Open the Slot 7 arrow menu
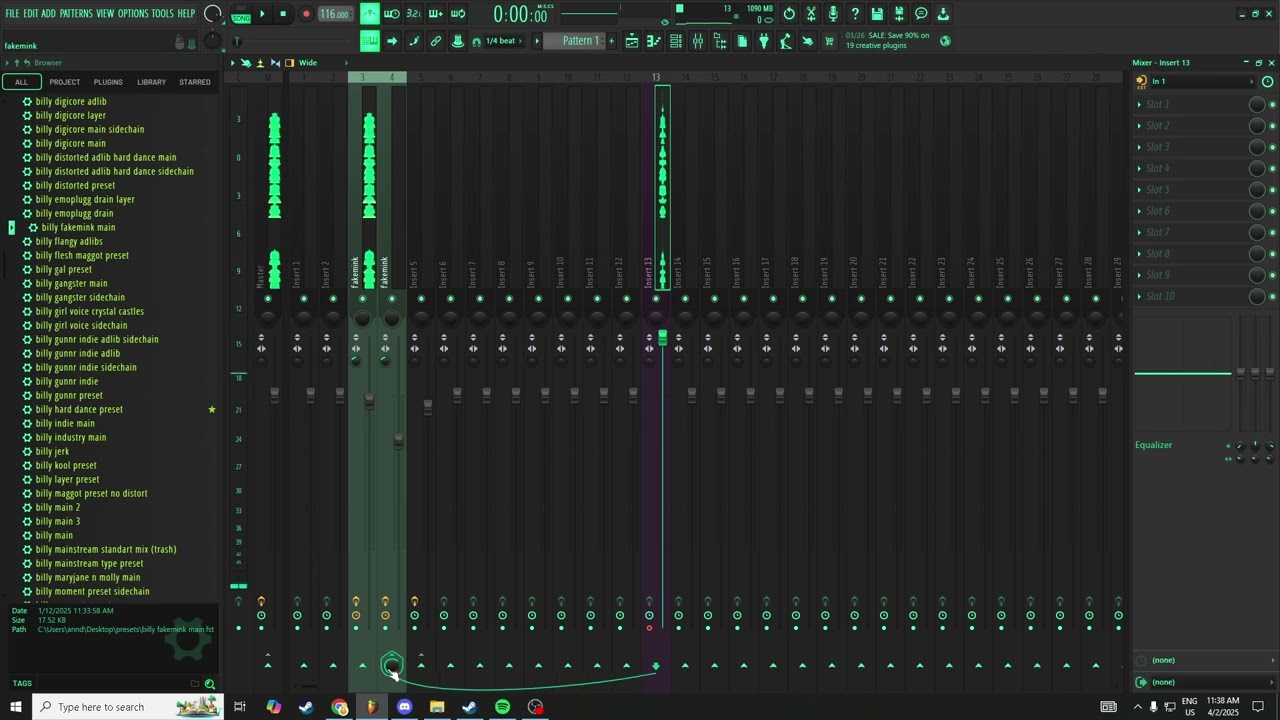The width and height of the screenshot is (1280, 720). tap(1139, 232)
